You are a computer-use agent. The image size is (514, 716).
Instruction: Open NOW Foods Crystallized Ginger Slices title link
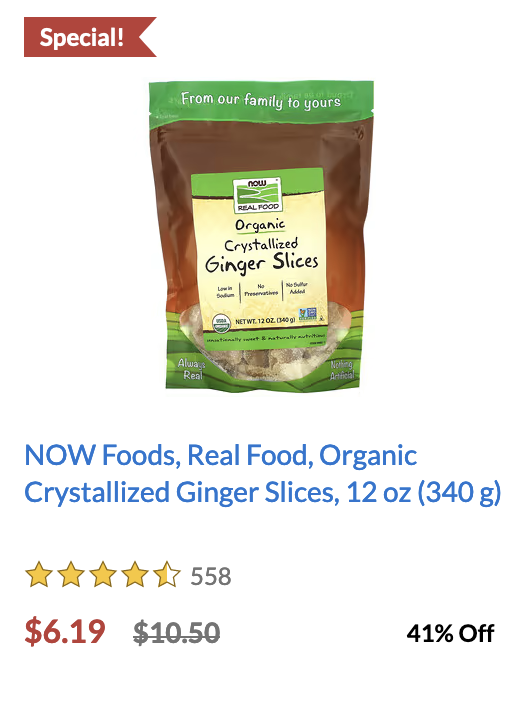coord(262,474)
